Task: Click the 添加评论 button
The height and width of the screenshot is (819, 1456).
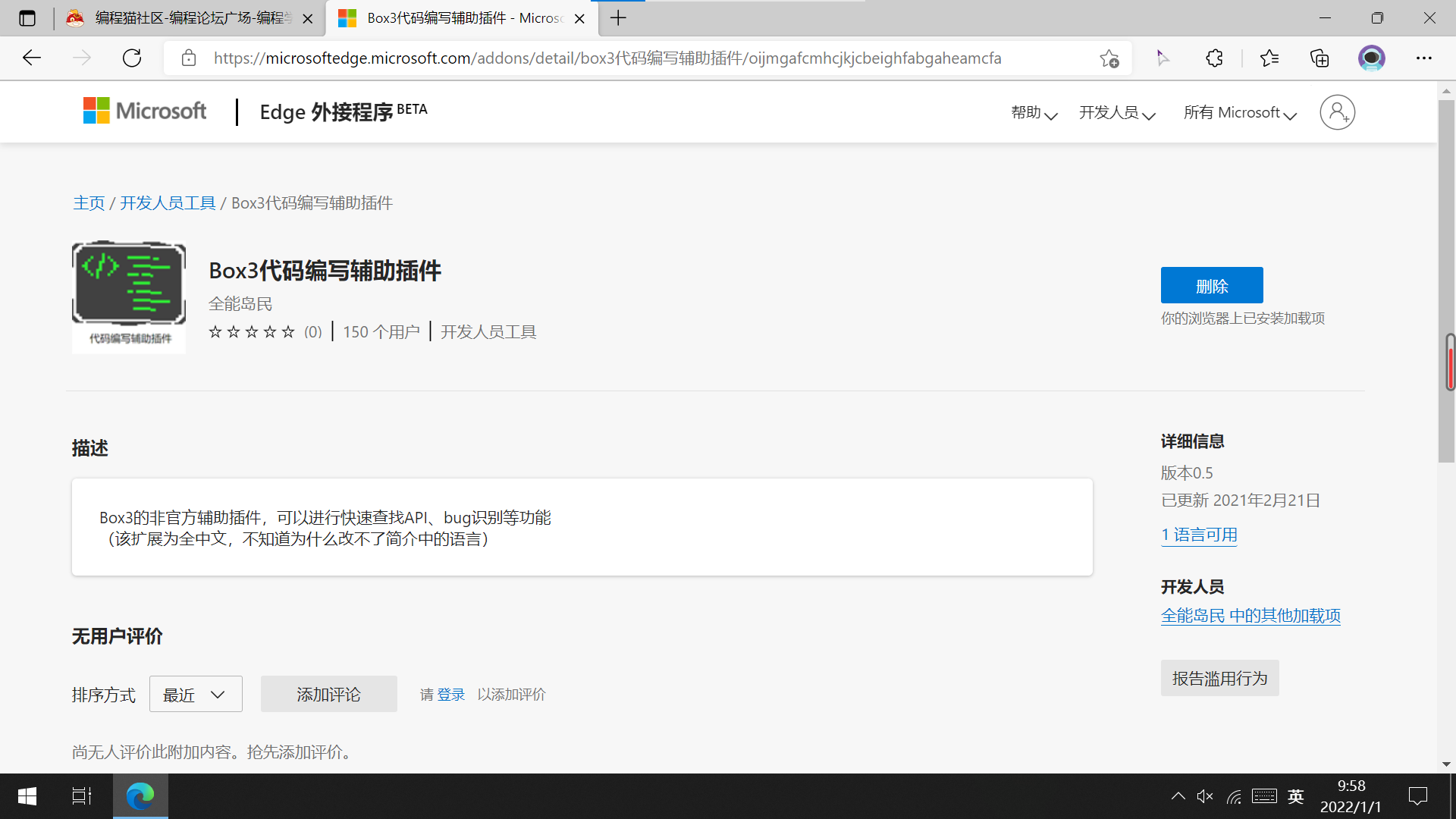Action: (329, 694)
